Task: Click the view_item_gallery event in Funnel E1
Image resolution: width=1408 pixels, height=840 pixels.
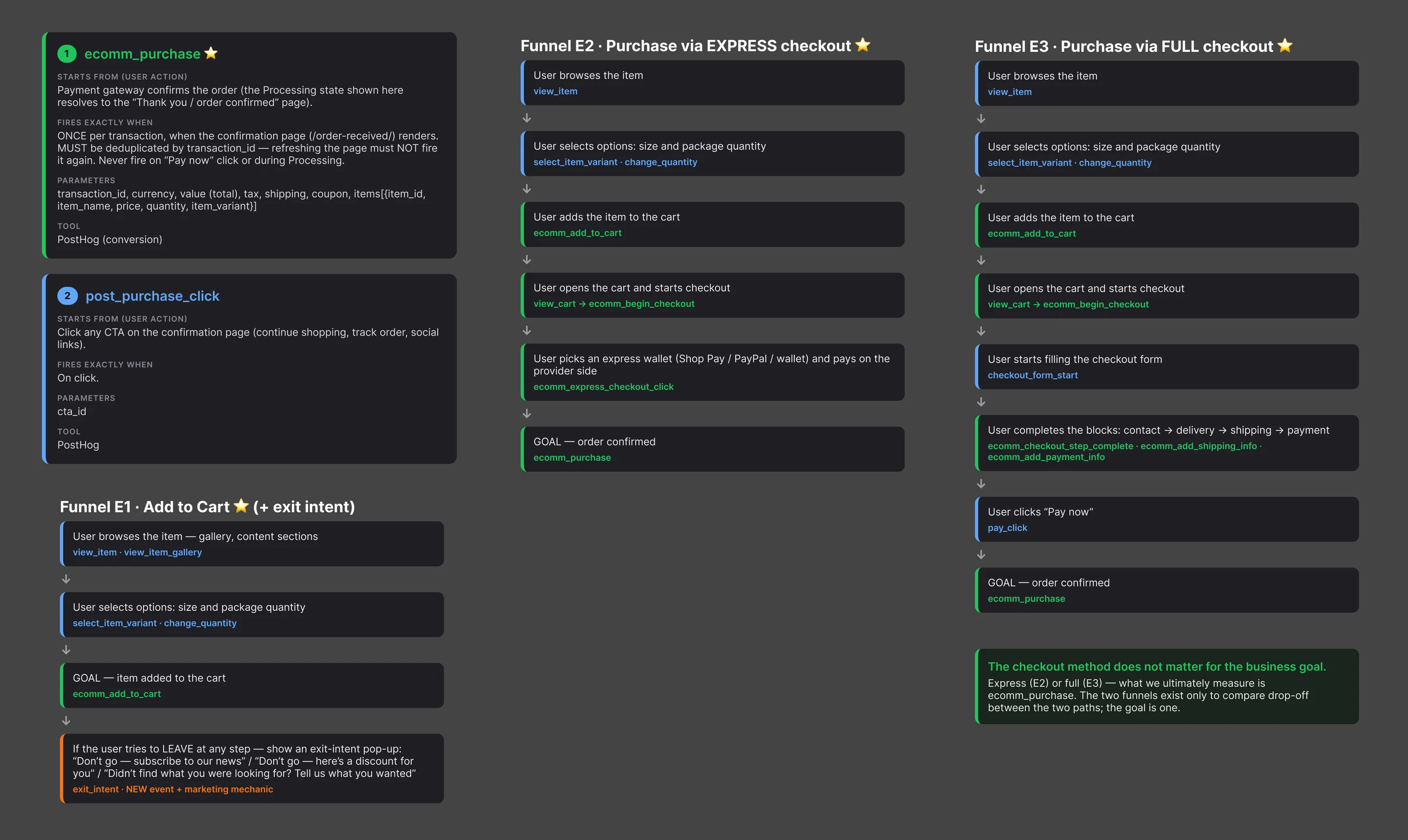Action: [x=163, y=553]
